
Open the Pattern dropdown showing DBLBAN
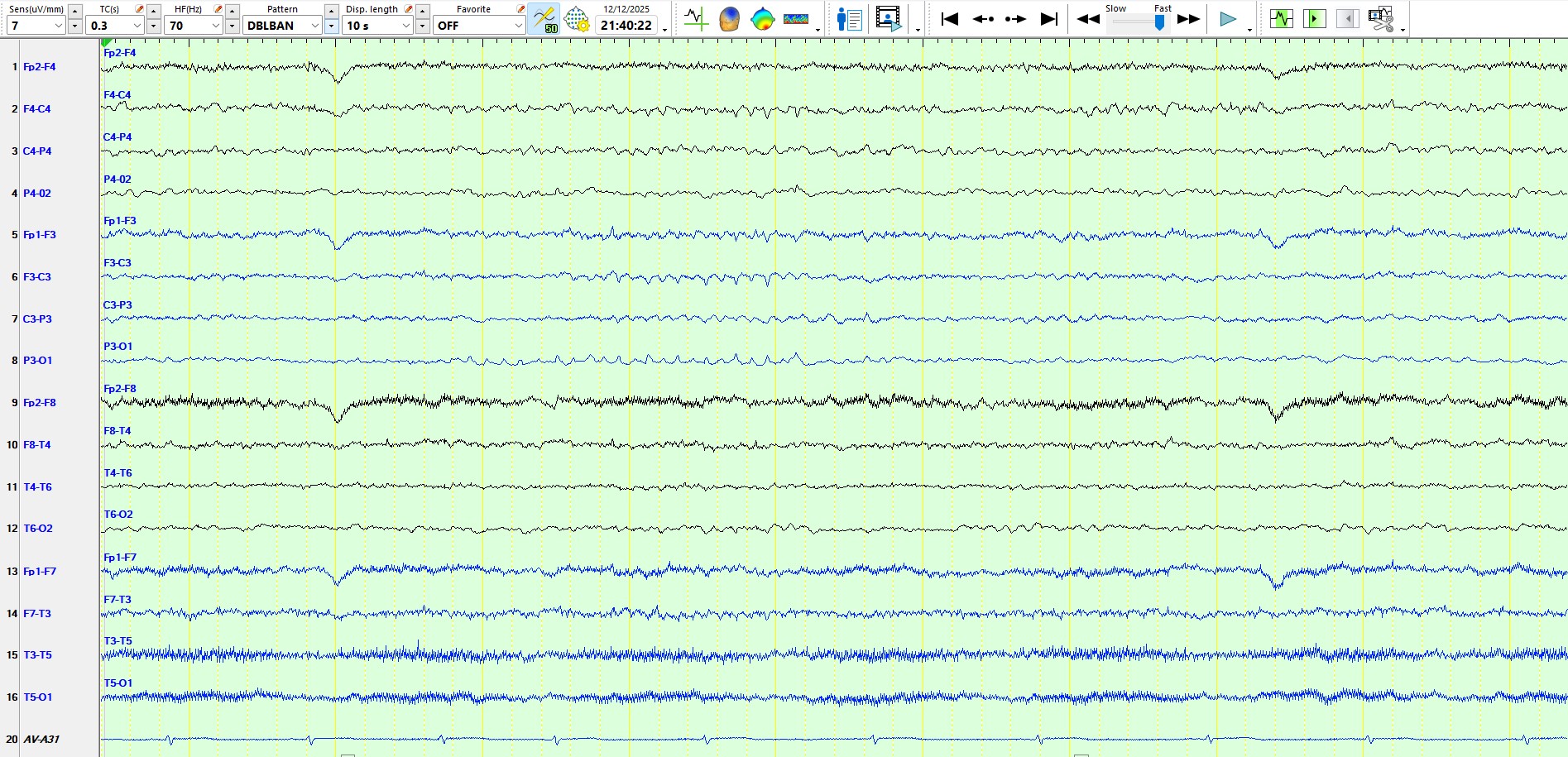pyautogui.click(x=282, y=26)
